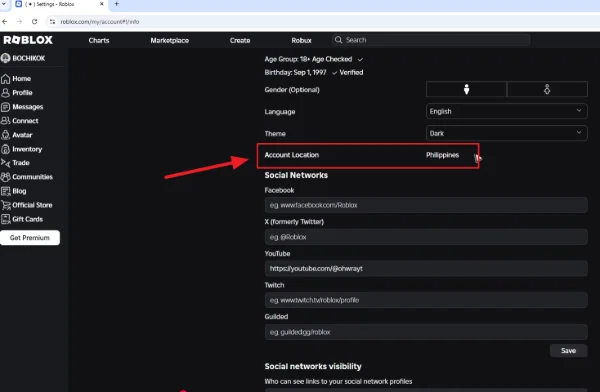Click the Facebook link field
Viewport: 600px width, 392px height.
426,205
